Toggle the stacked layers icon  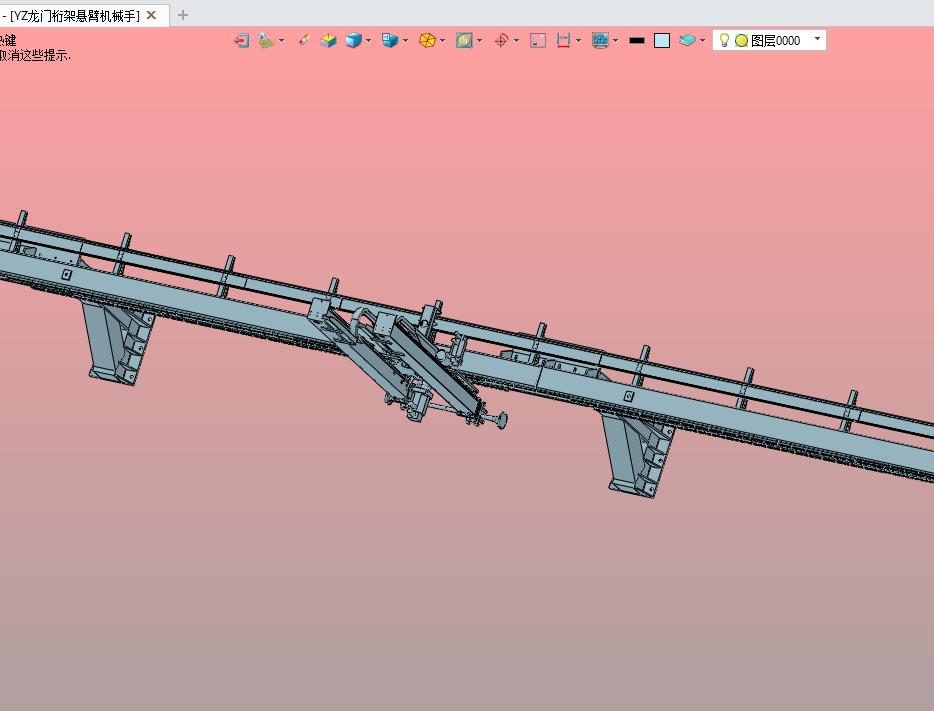687,41
